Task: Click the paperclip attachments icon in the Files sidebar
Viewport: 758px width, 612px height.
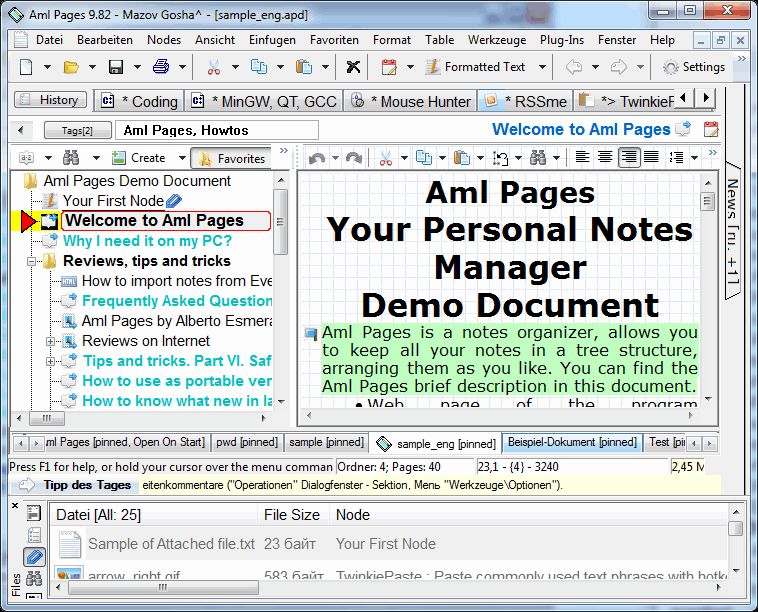Action: (x=34, y=557)
